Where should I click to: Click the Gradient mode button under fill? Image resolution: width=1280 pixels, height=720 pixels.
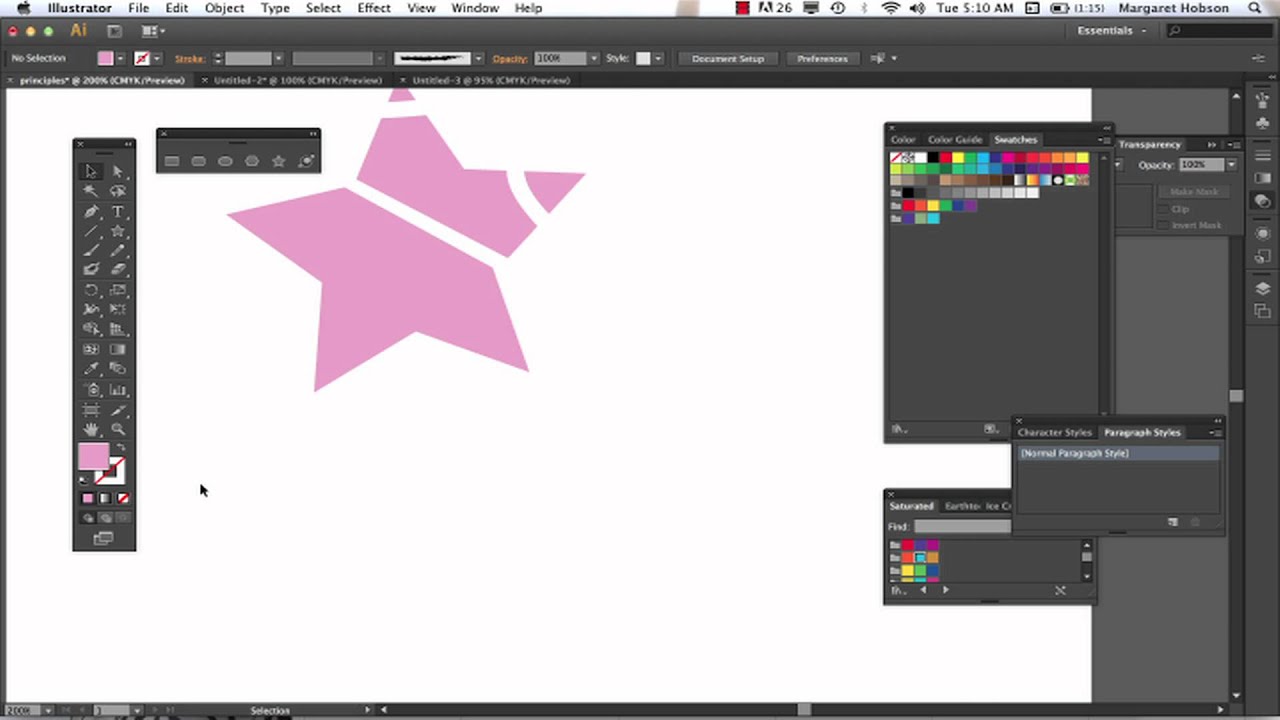[x=105, y=498]
